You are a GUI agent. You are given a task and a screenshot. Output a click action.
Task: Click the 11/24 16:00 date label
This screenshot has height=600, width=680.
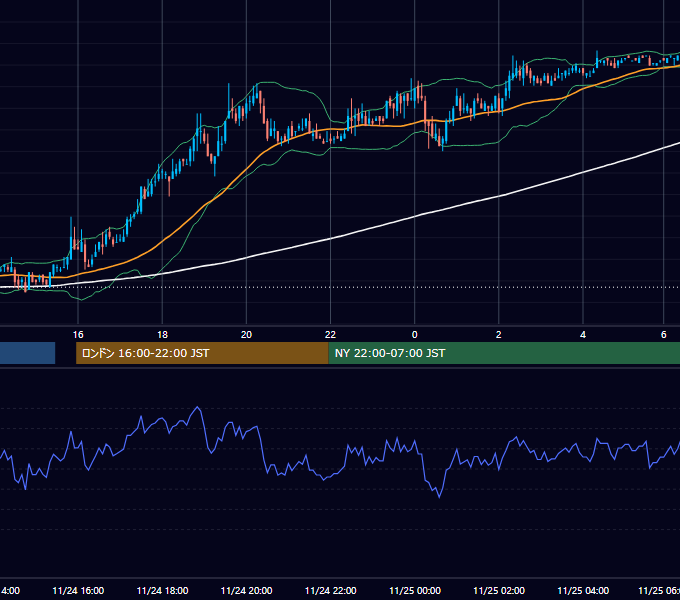[78, 591]
